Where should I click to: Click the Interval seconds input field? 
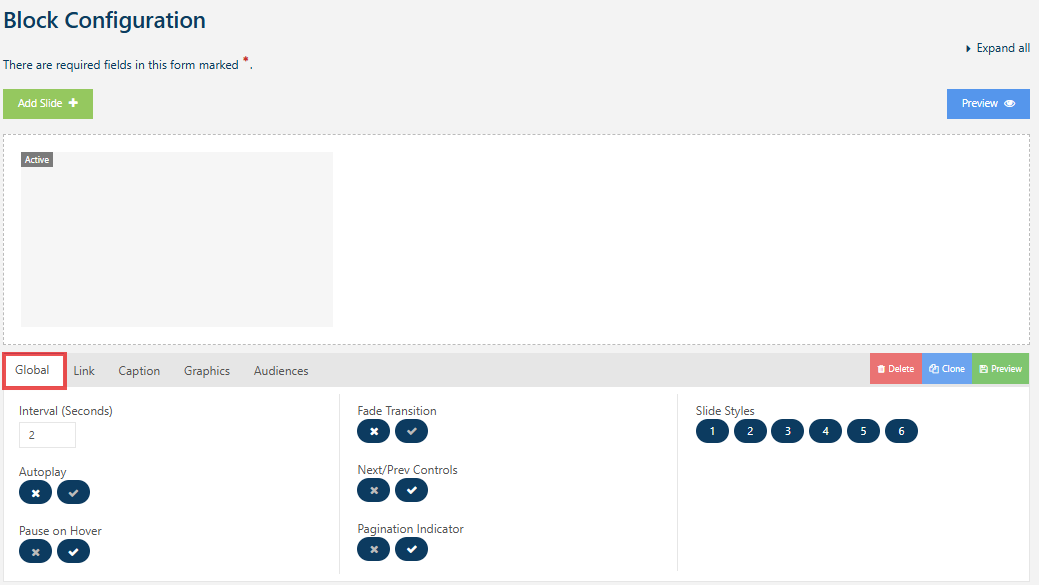click(47, 435)
